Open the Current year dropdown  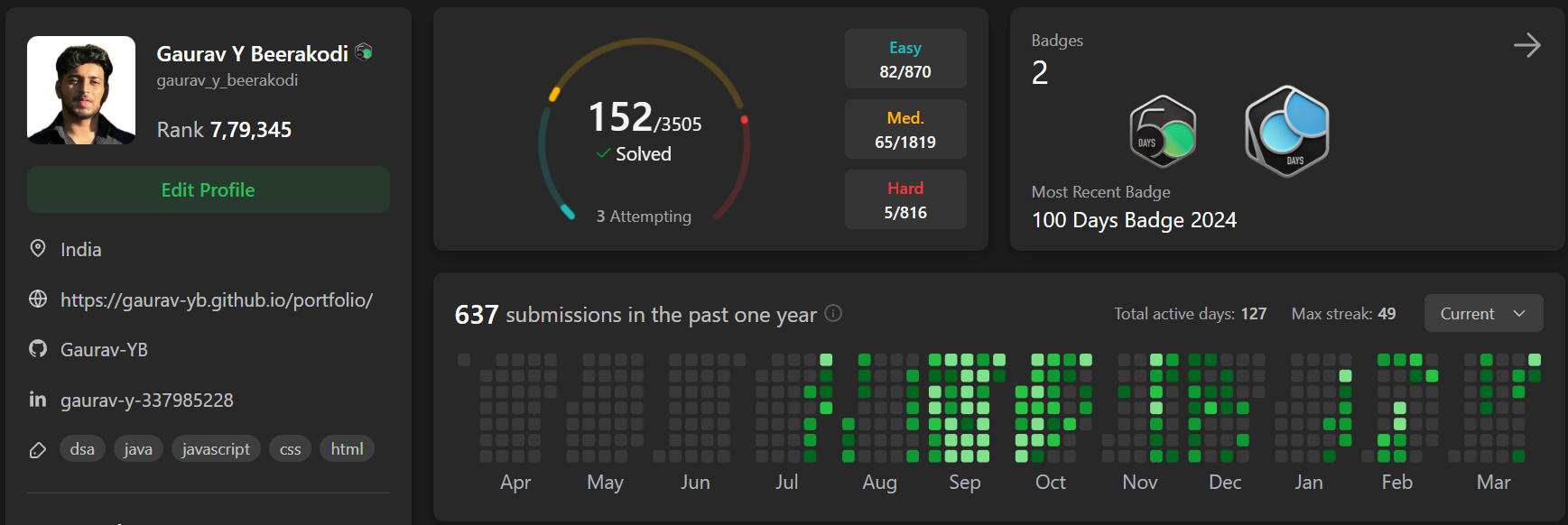[1483, 313]
